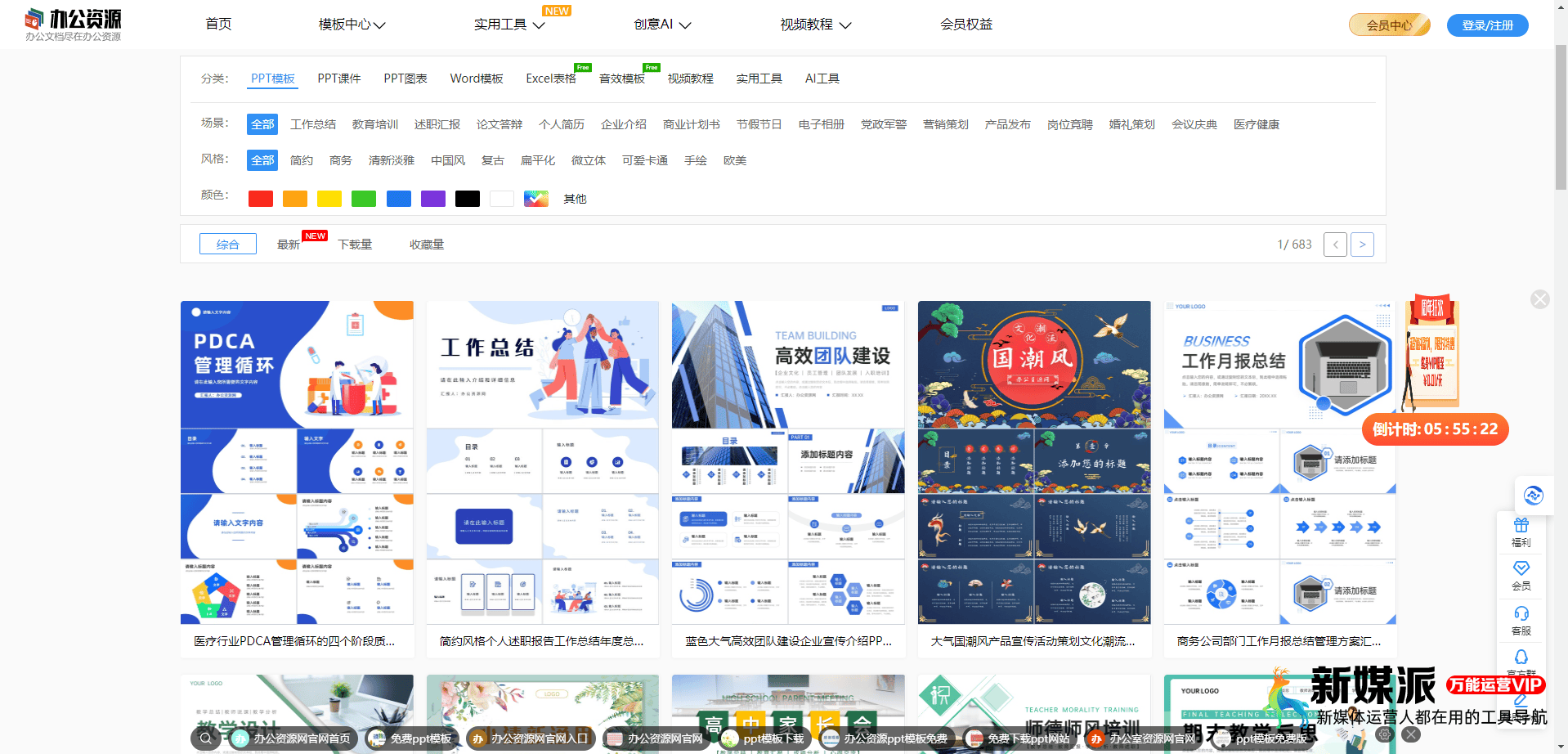This screenshot has width=1568, height=754.
Task: Click the 登录/注册 button
Action: (1487, 25)
